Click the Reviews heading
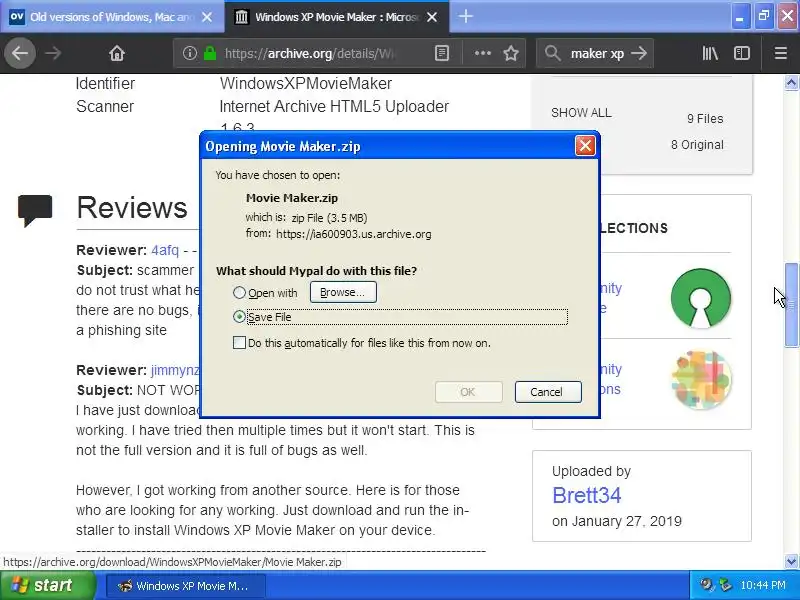800x600 pixels. point(132,208)
